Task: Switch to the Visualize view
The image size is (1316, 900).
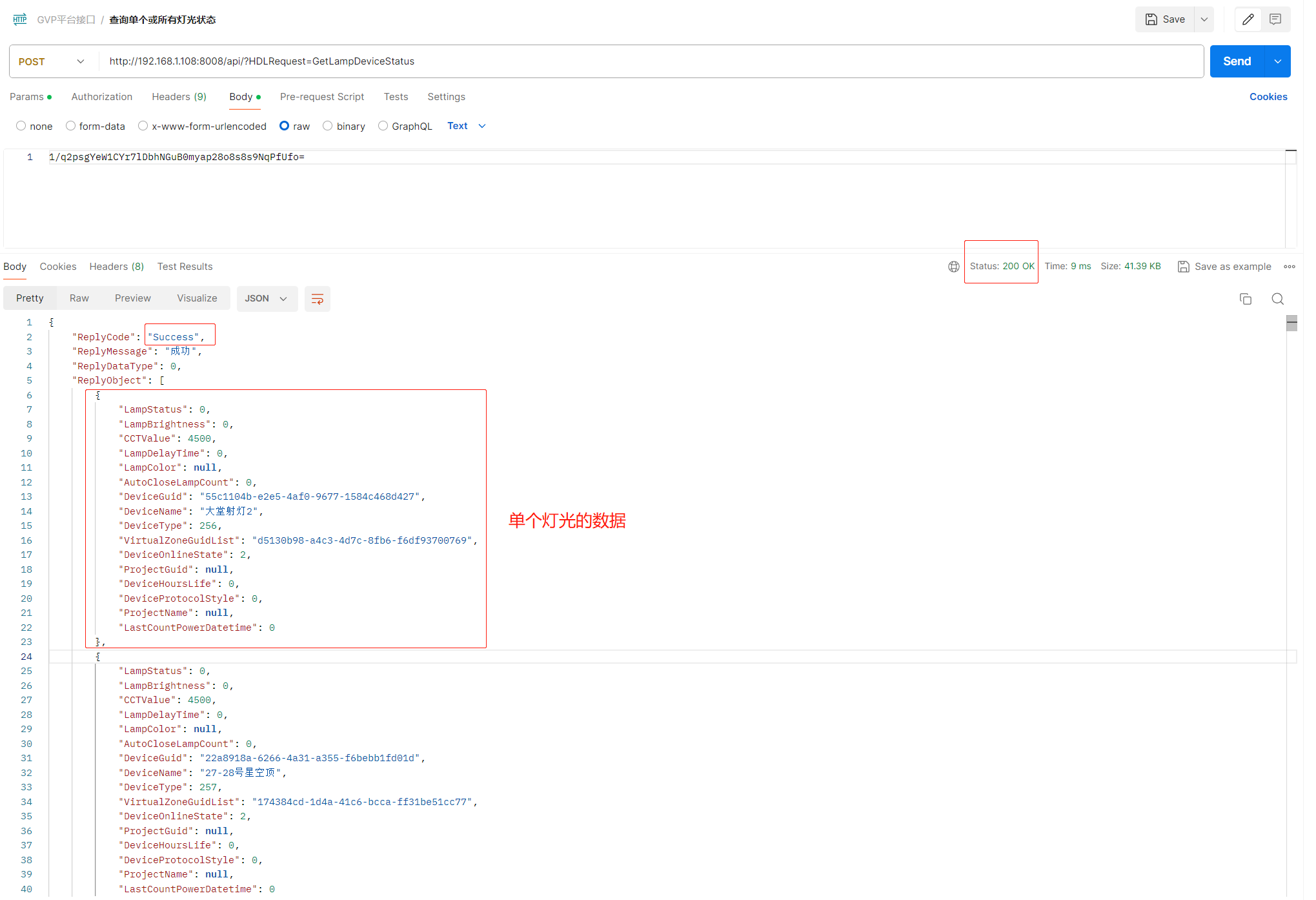Action: pos(197,299)
